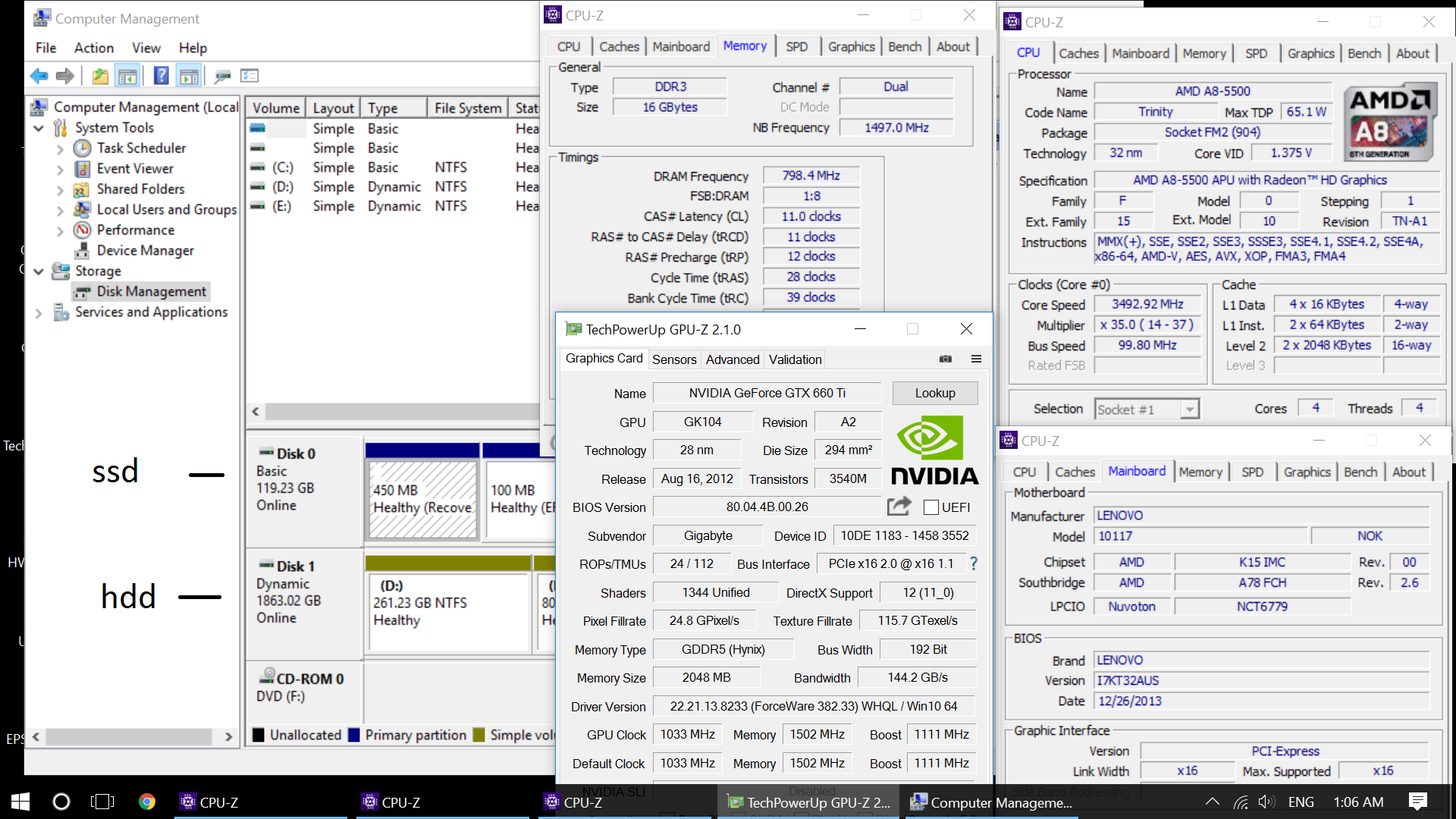Open GPU-Z hamburger menu icon
The width and height of the screenshot is (1456, 819).
(976, 359)
